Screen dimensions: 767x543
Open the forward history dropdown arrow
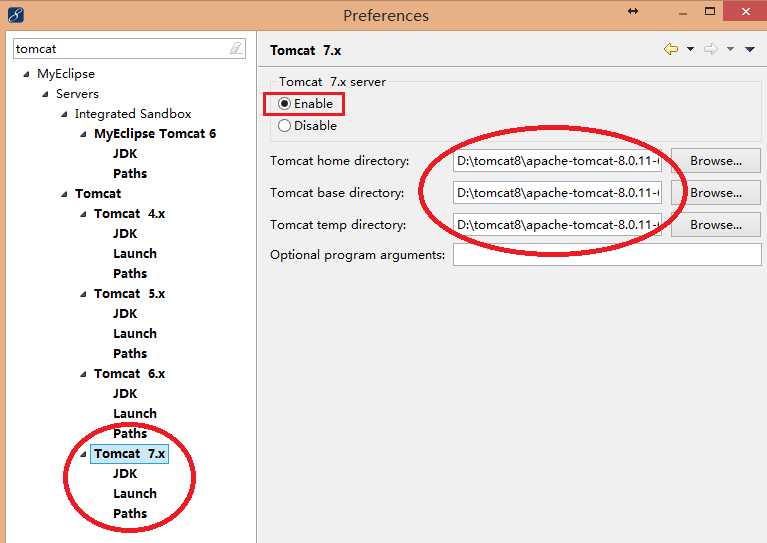point(730,49)
